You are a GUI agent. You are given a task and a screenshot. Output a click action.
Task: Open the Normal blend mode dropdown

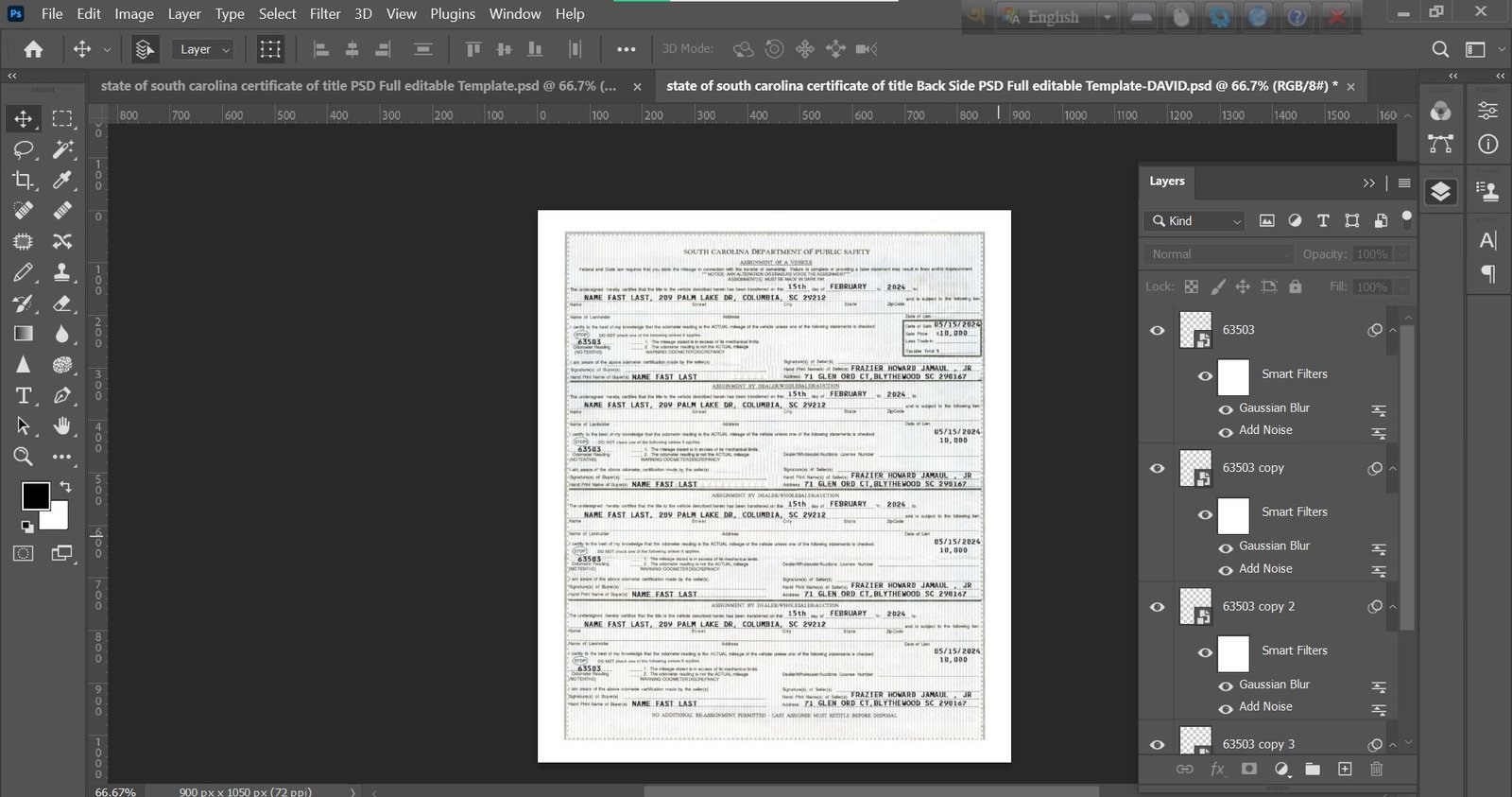pyautogui.click(x=1218, y=254)
